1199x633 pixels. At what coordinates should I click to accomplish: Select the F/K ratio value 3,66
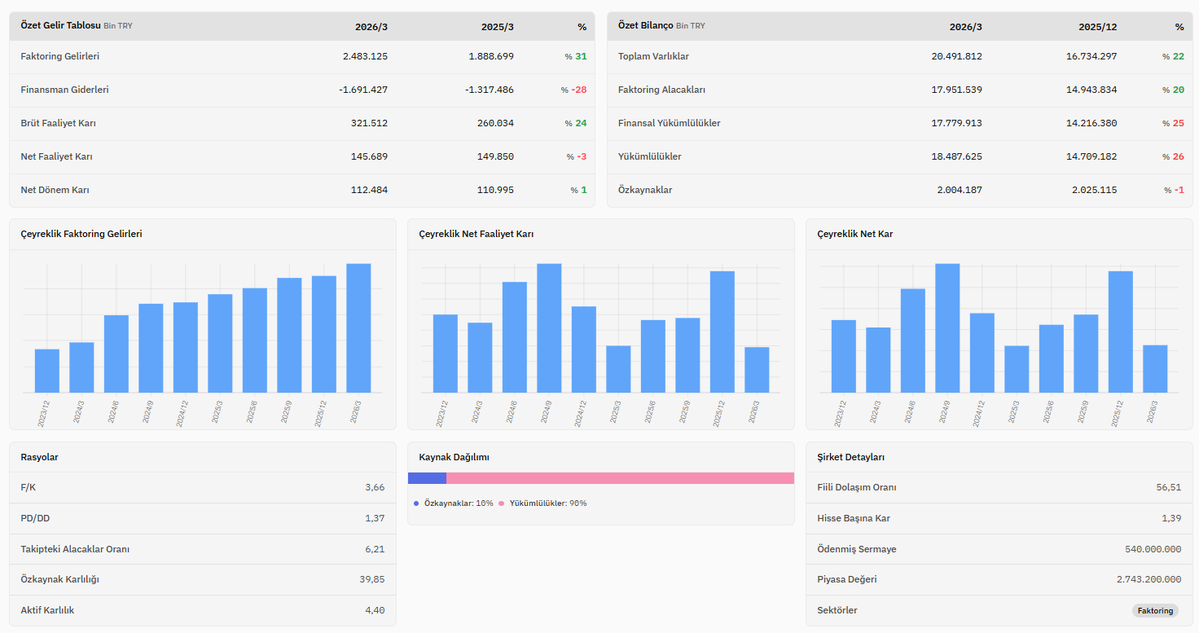pos(375,487)
